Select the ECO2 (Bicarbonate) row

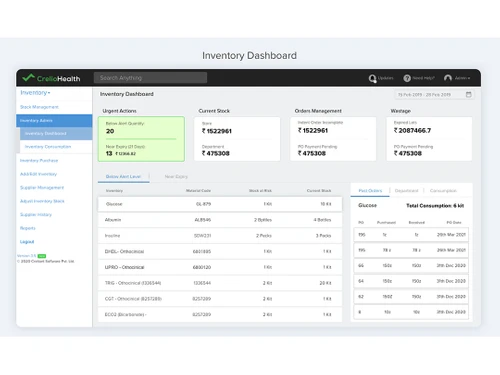click(220, 314)
